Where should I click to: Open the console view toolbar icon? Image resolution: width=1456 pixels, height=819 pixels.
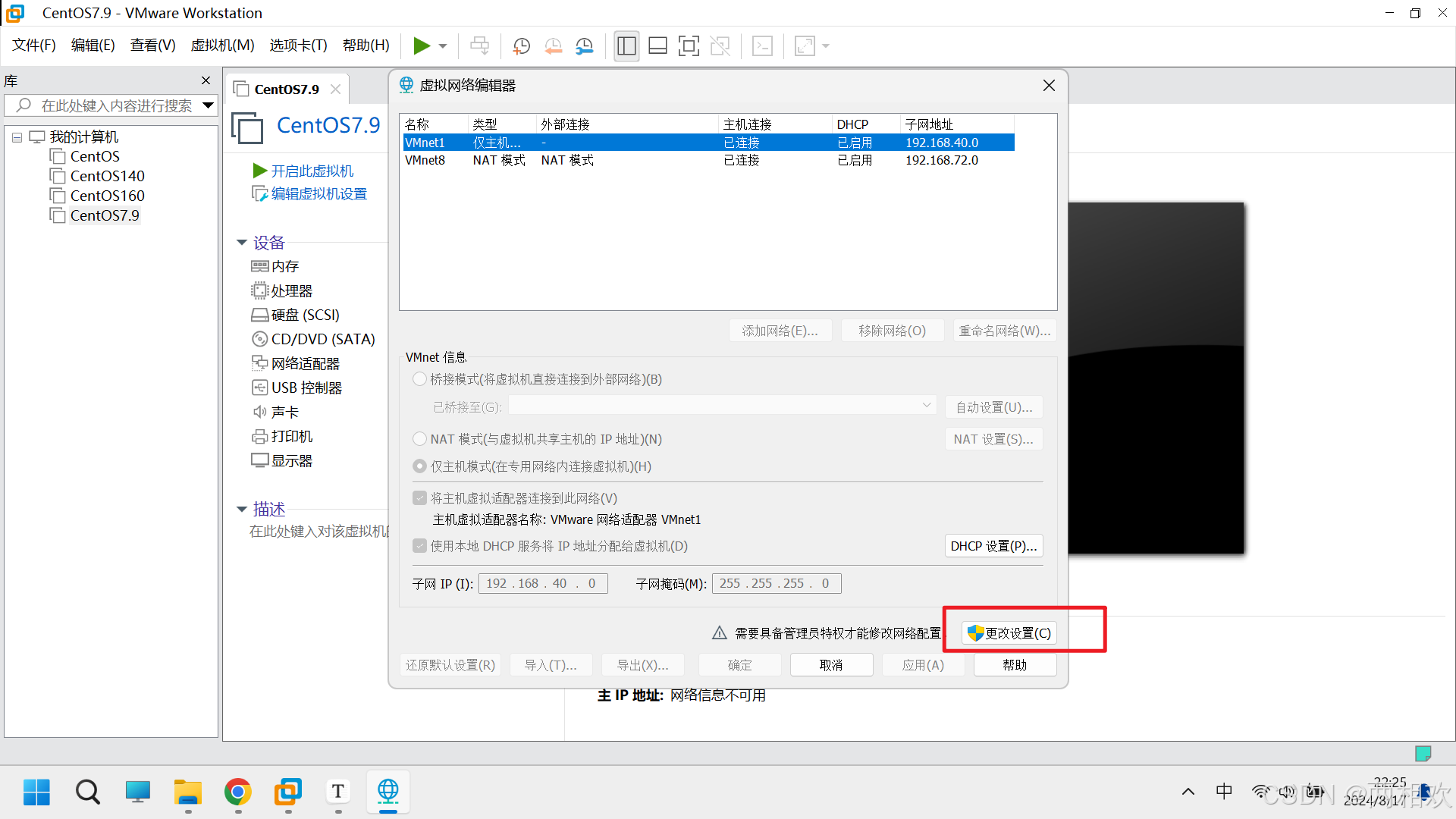point(762,46)
